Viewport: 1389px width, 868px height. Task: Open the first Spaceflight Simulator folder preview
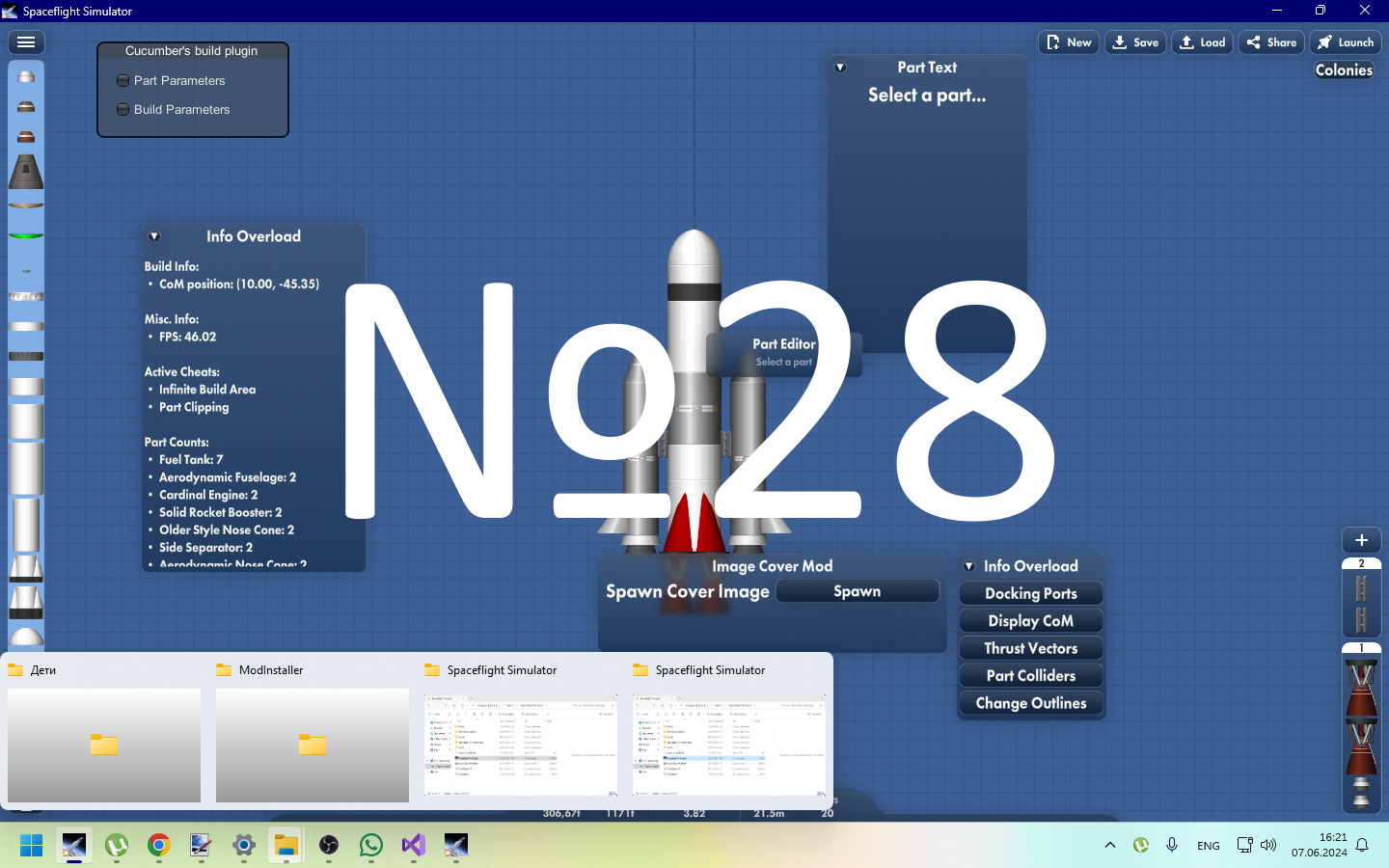(521, 732)
